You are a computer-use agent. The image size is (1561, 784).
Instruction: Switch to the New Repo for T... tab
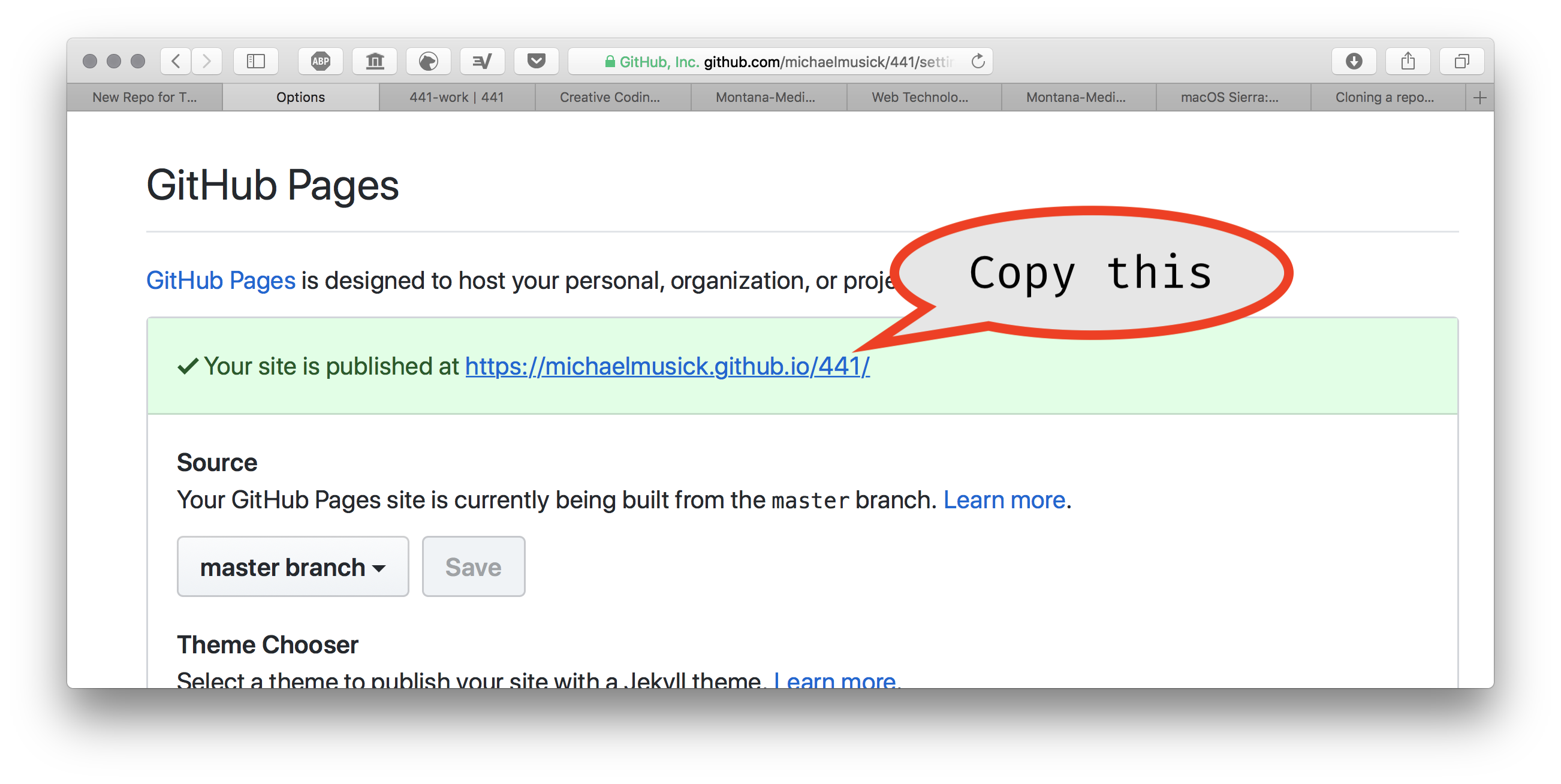[x=145, y=98]
